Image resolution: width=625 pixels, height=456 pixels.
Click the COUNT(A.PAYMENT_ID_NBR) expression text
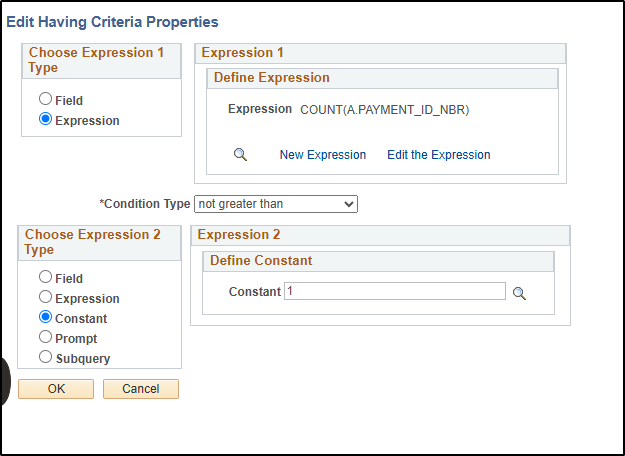coord(385,110)
